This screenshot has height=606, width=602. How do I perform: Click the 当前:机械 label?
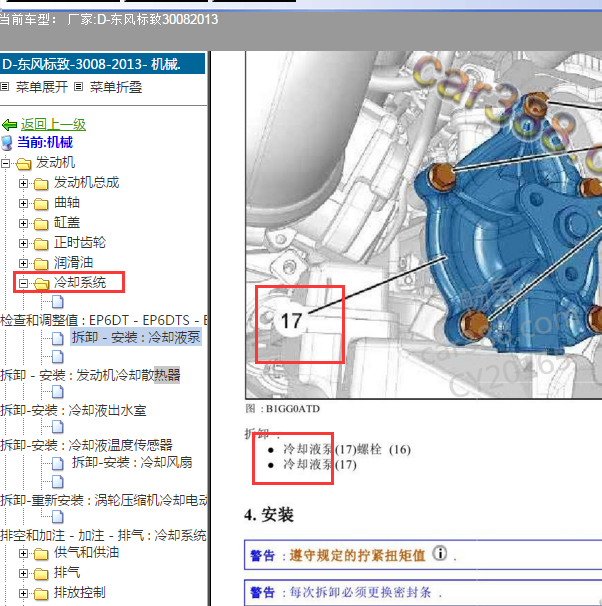click(x=45, y=142)
